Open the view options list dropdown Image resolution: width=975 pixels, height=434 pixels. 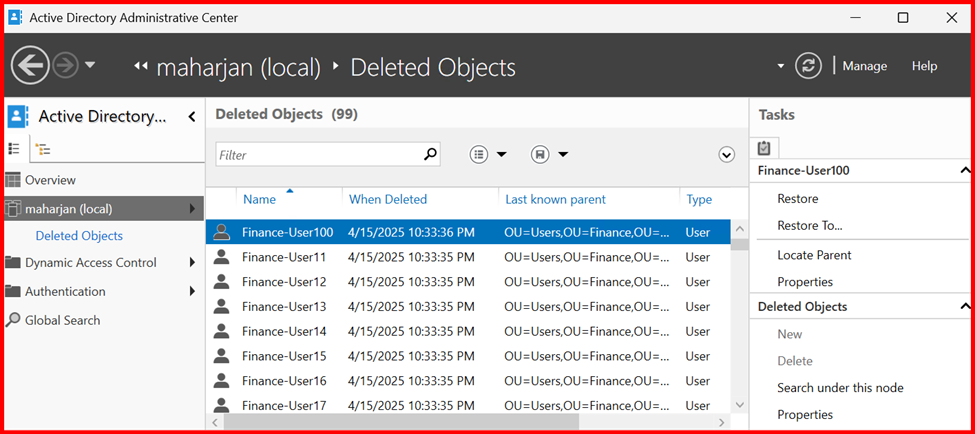488,154
